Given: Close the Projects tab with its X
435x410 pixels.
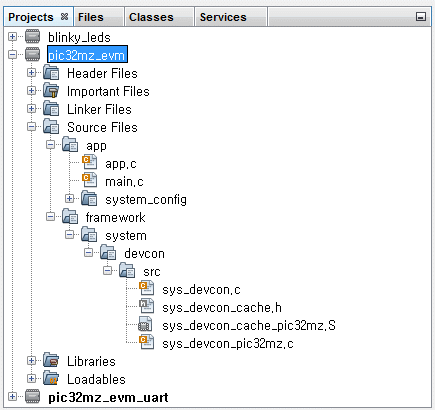Looking at the screenshot, I should pos(65,16).
